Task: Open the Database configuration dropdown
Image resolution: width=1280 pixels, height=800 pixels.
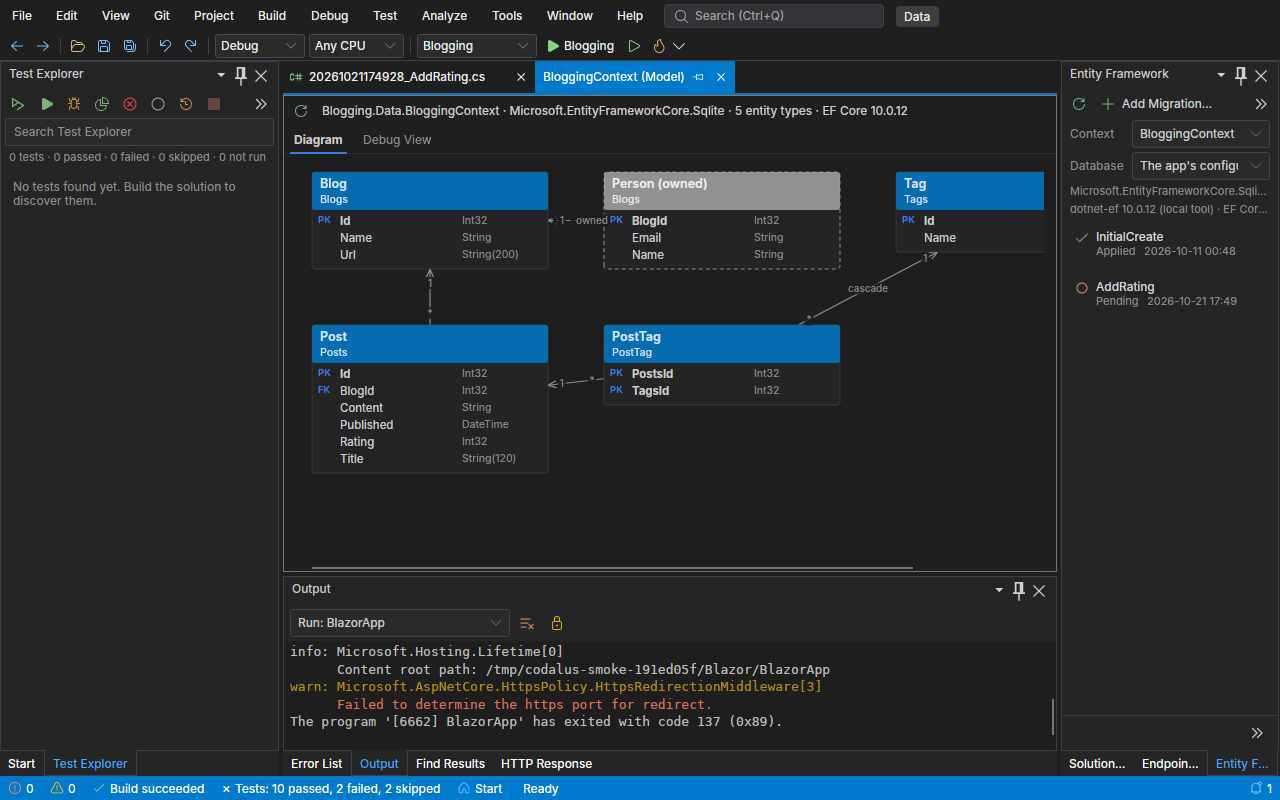Action: 1201,166
